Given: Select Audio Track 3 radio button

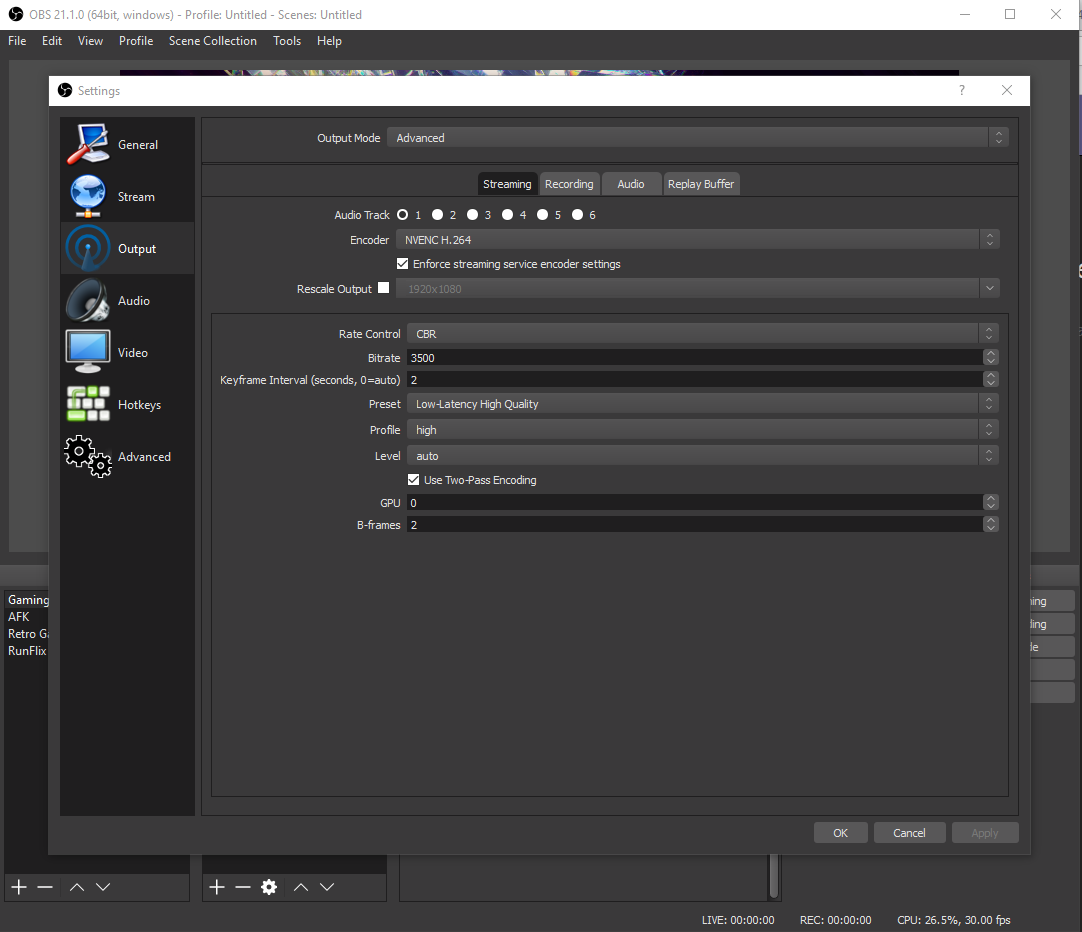Looking at the screenshot, I should [x=472, y=214].
